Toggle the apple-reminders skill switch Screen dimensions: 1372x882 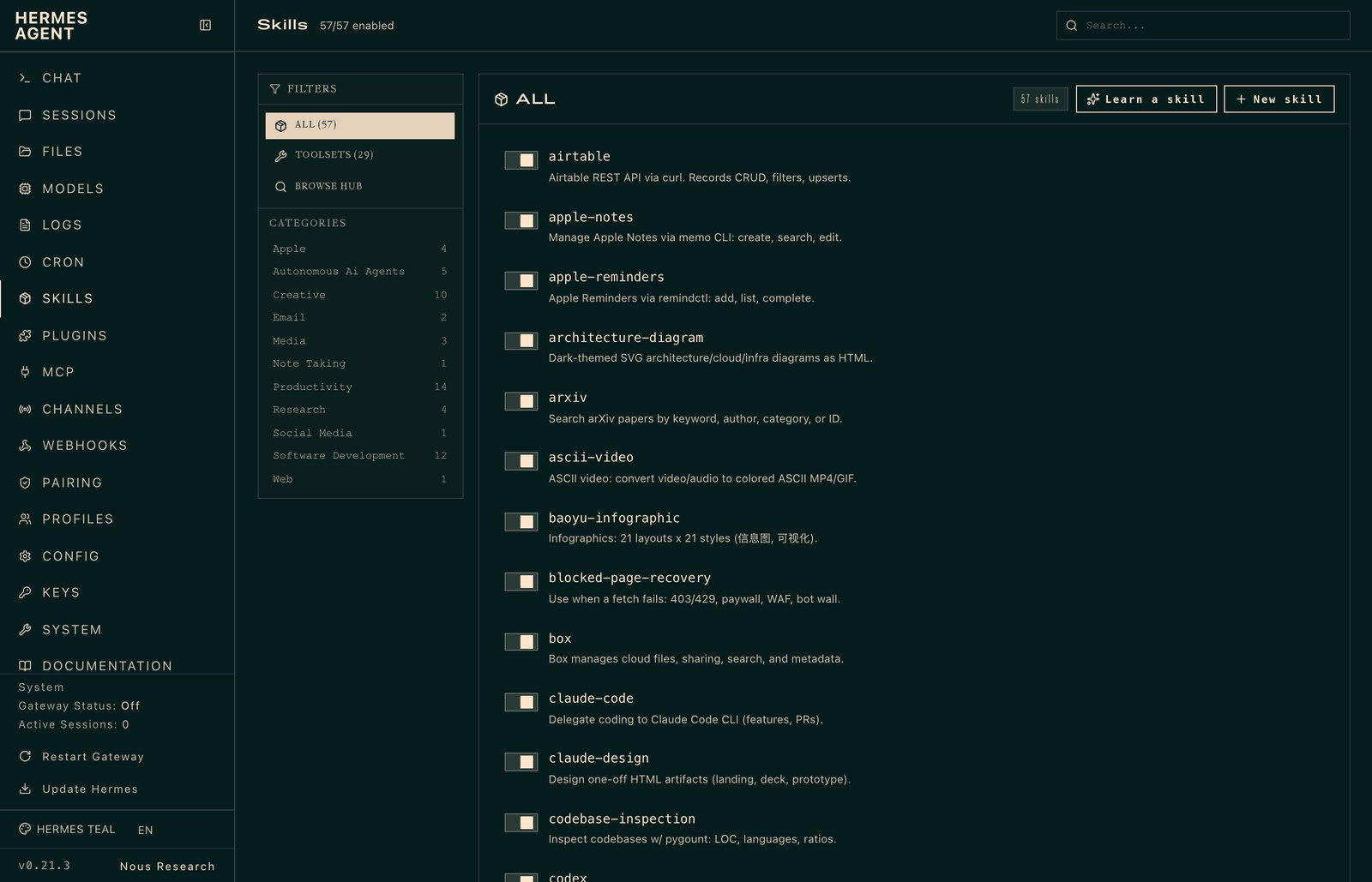pos(521,280)
